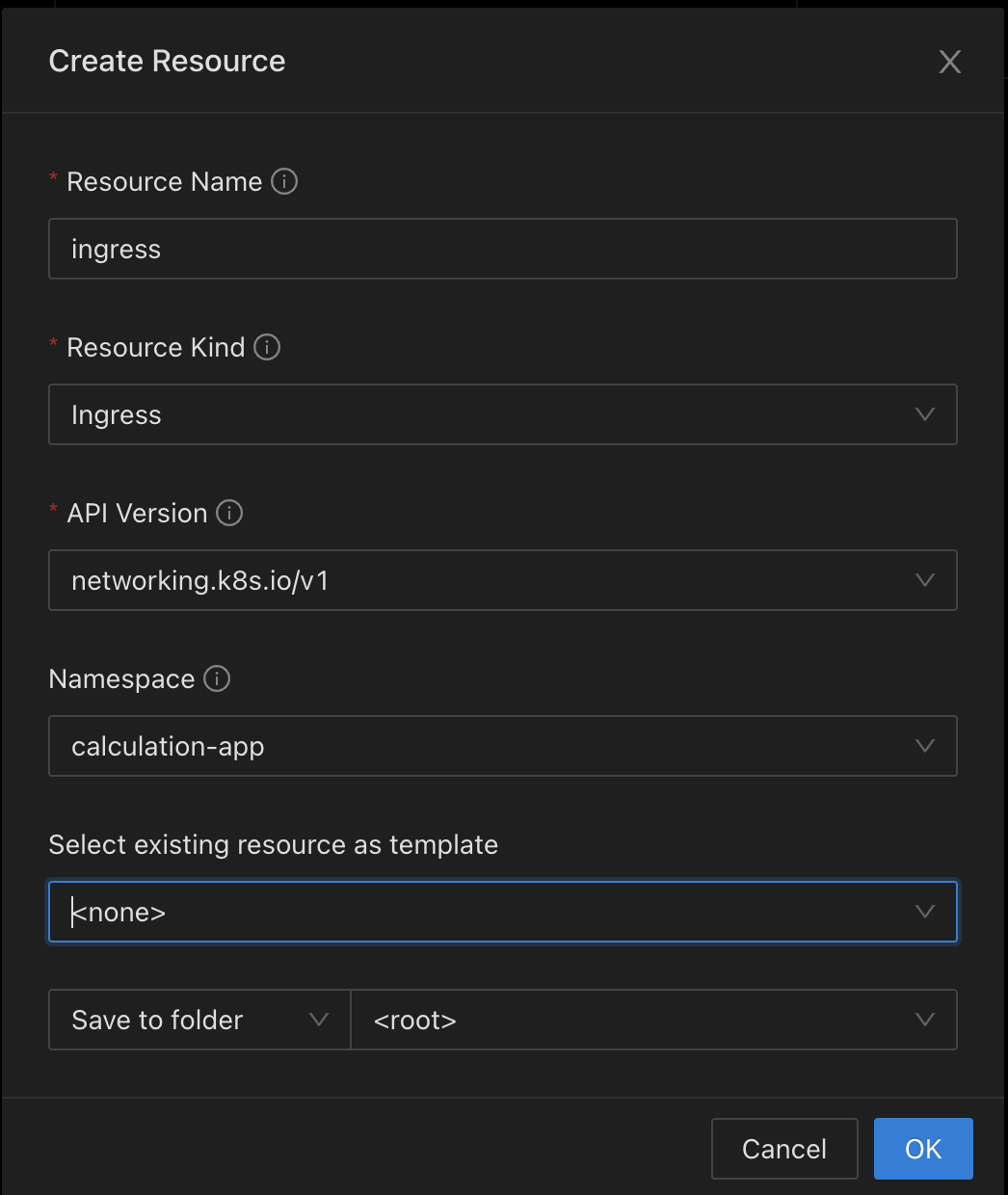Confirm with the OK button
Image resolution: width=1008 pixels, height=1195 pixels.
922,1149
